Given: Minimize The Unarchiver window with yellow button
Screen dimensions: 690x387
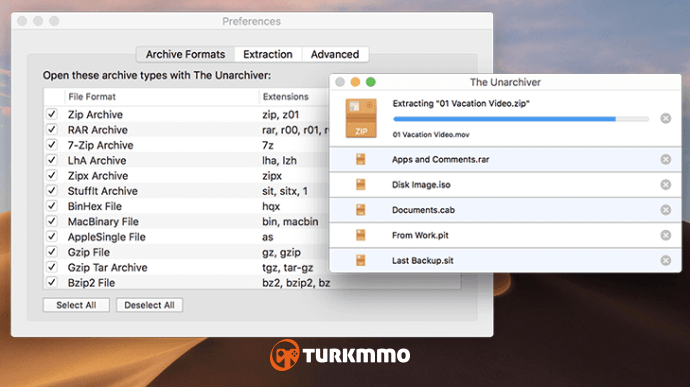Looking at the screenshot, I should click(355, 82).
